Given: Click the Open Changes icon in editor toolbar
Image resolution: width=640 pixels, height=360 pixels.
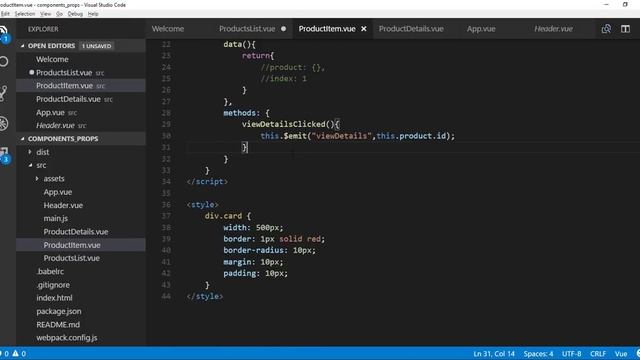Looking at the screenshot, I should [606, 29].
